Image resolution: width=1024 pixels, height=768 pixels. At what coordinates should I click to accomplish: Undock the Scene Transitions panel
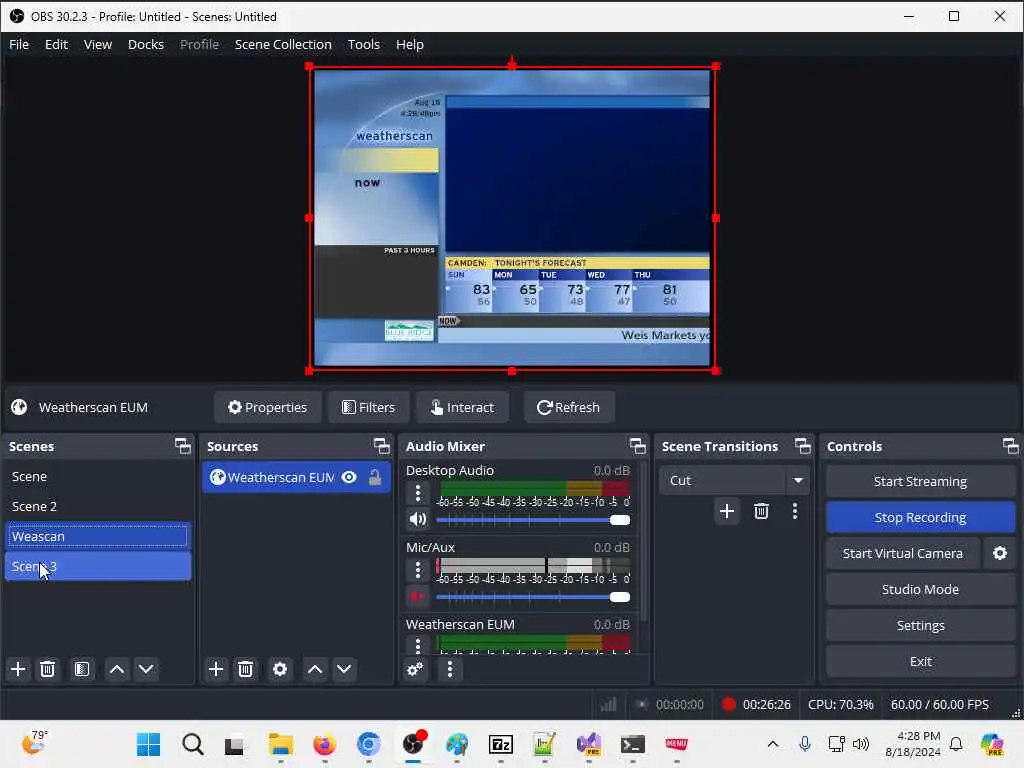point(803,446)
